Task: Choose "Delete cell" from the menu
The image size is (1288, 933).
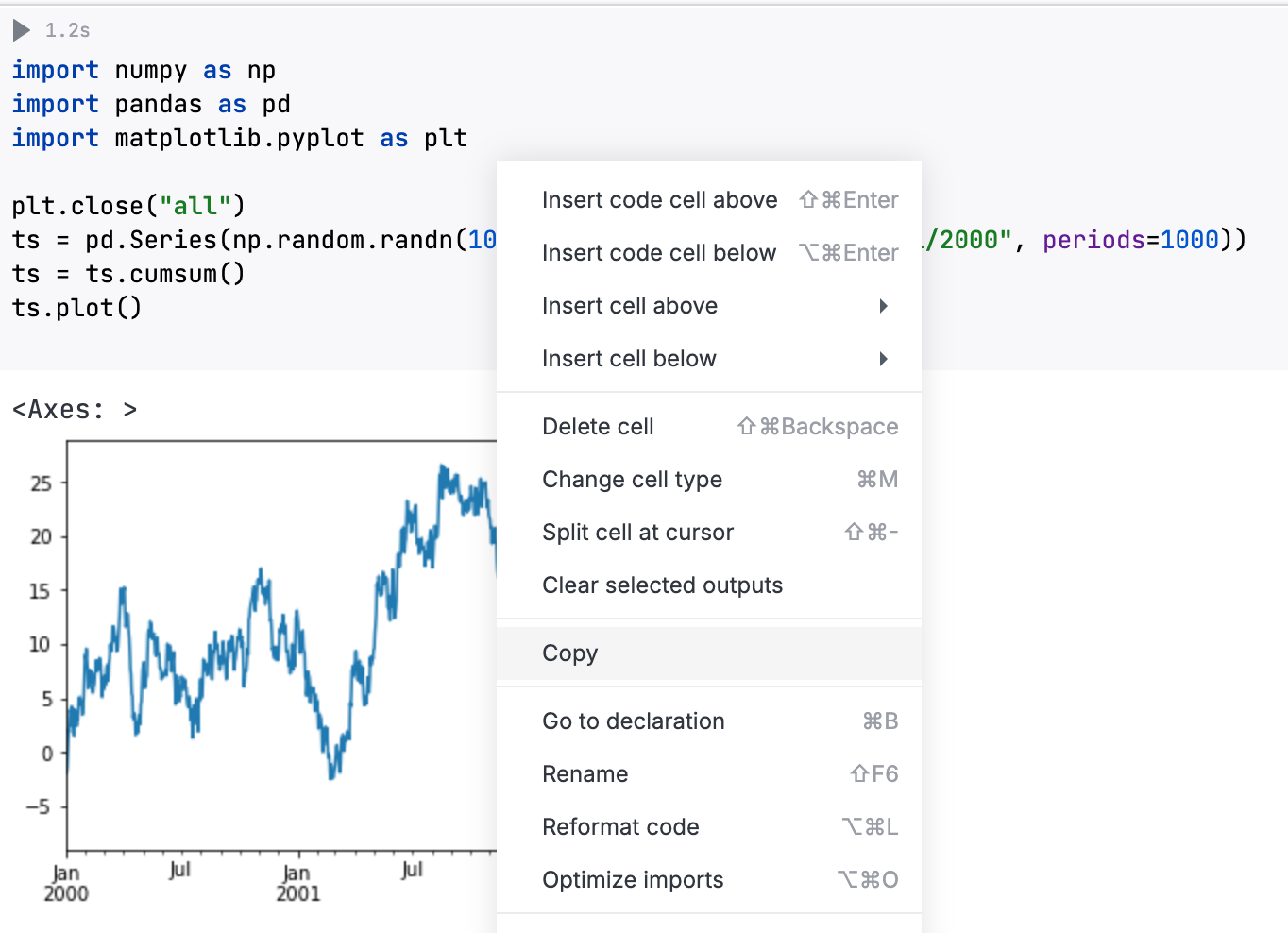Action: (x=598, y=426)
